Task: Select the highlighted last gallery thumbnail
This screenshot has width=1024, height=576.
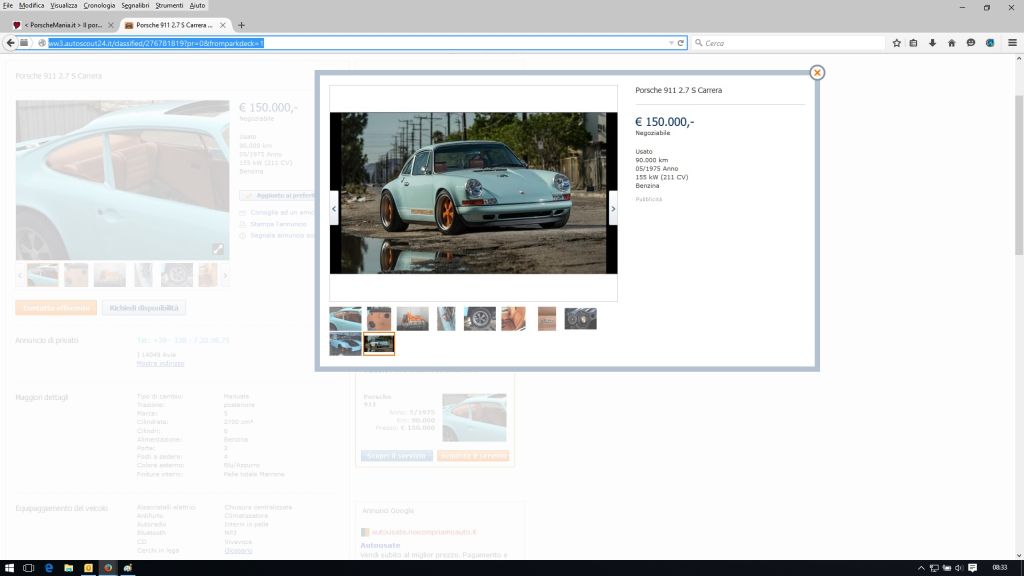Action: point(379,344)
